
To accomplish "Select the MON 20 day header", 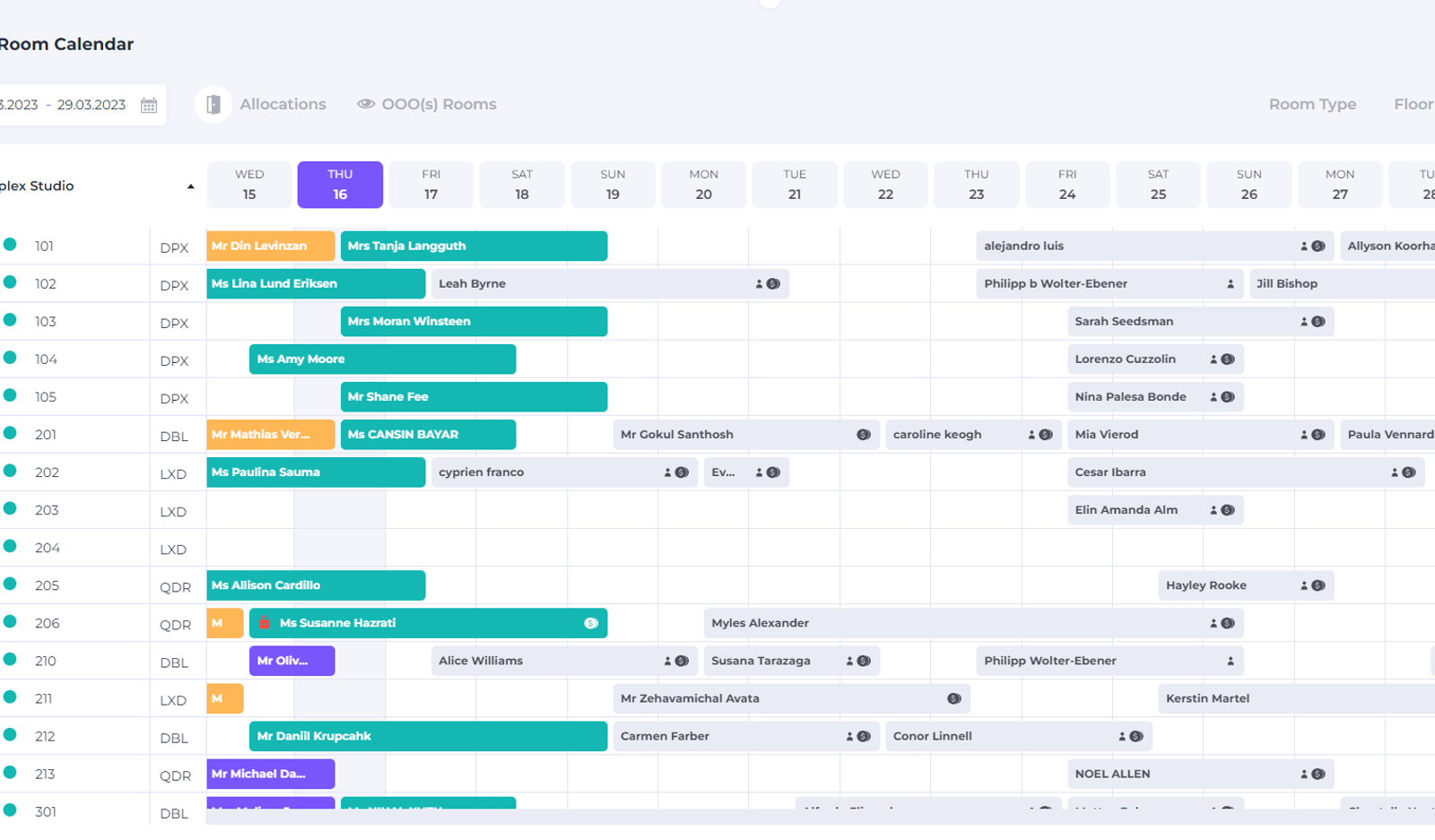I will [704, 185].
